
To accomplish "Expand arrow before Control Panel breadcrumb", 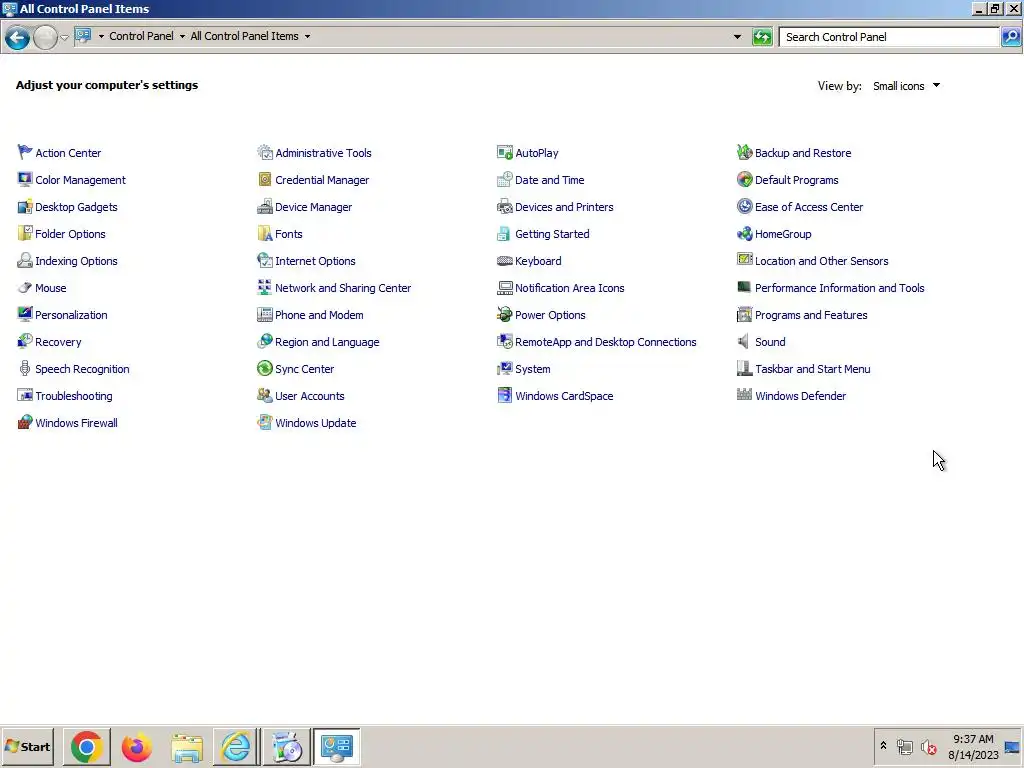I will [101, 37].
